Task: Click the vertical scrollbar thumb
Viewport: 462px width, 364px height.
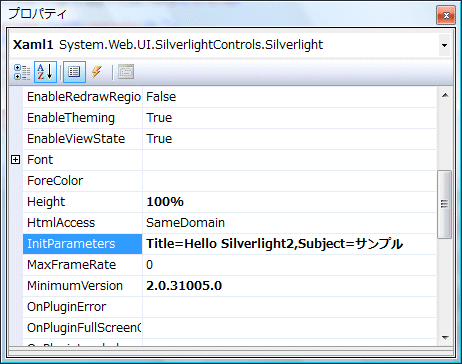Action: point(444,204)
